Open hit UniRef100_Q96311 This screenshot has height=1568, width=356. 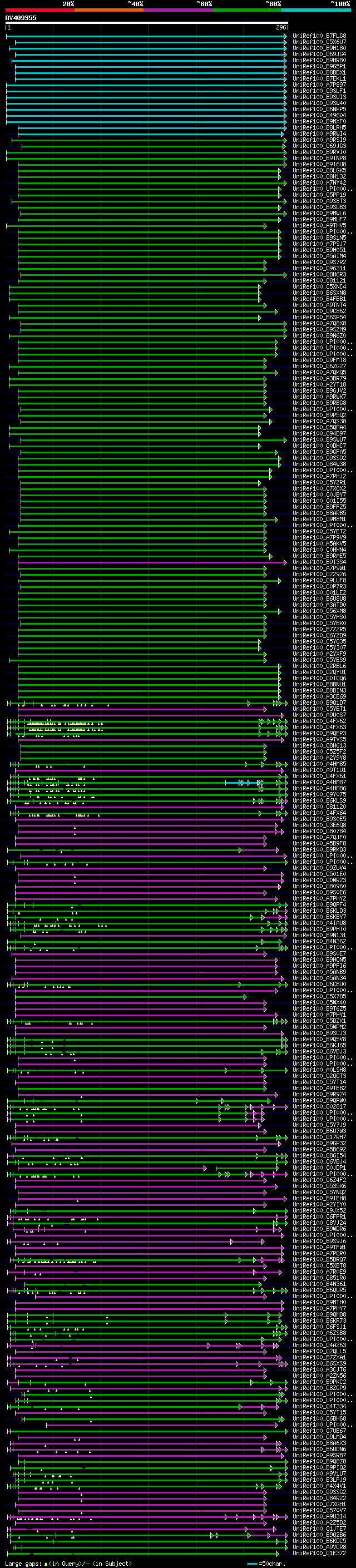(x=319, y=269)
